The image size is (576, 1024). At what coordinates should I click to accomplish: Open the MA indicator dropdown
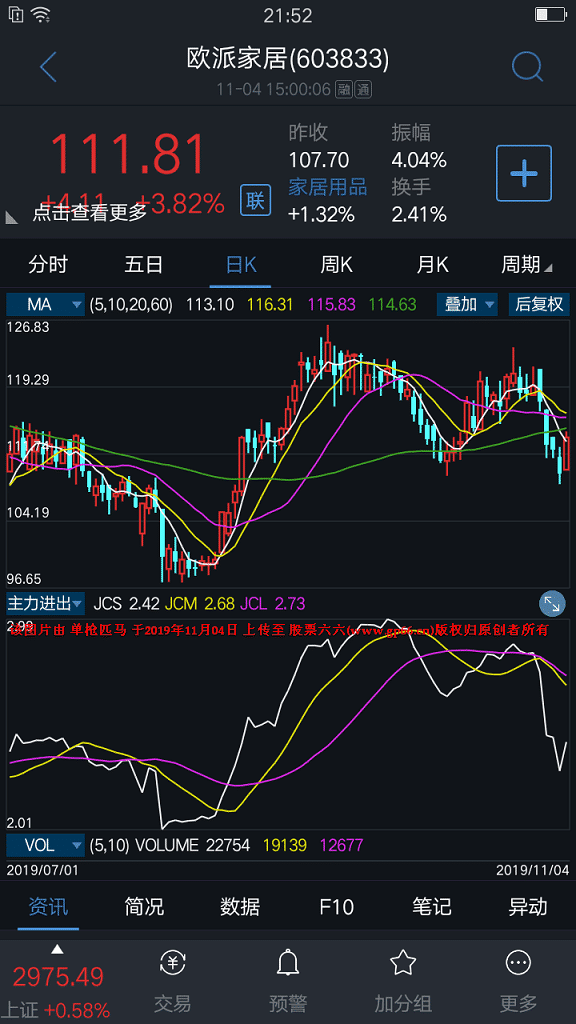(x=46, y=304)
